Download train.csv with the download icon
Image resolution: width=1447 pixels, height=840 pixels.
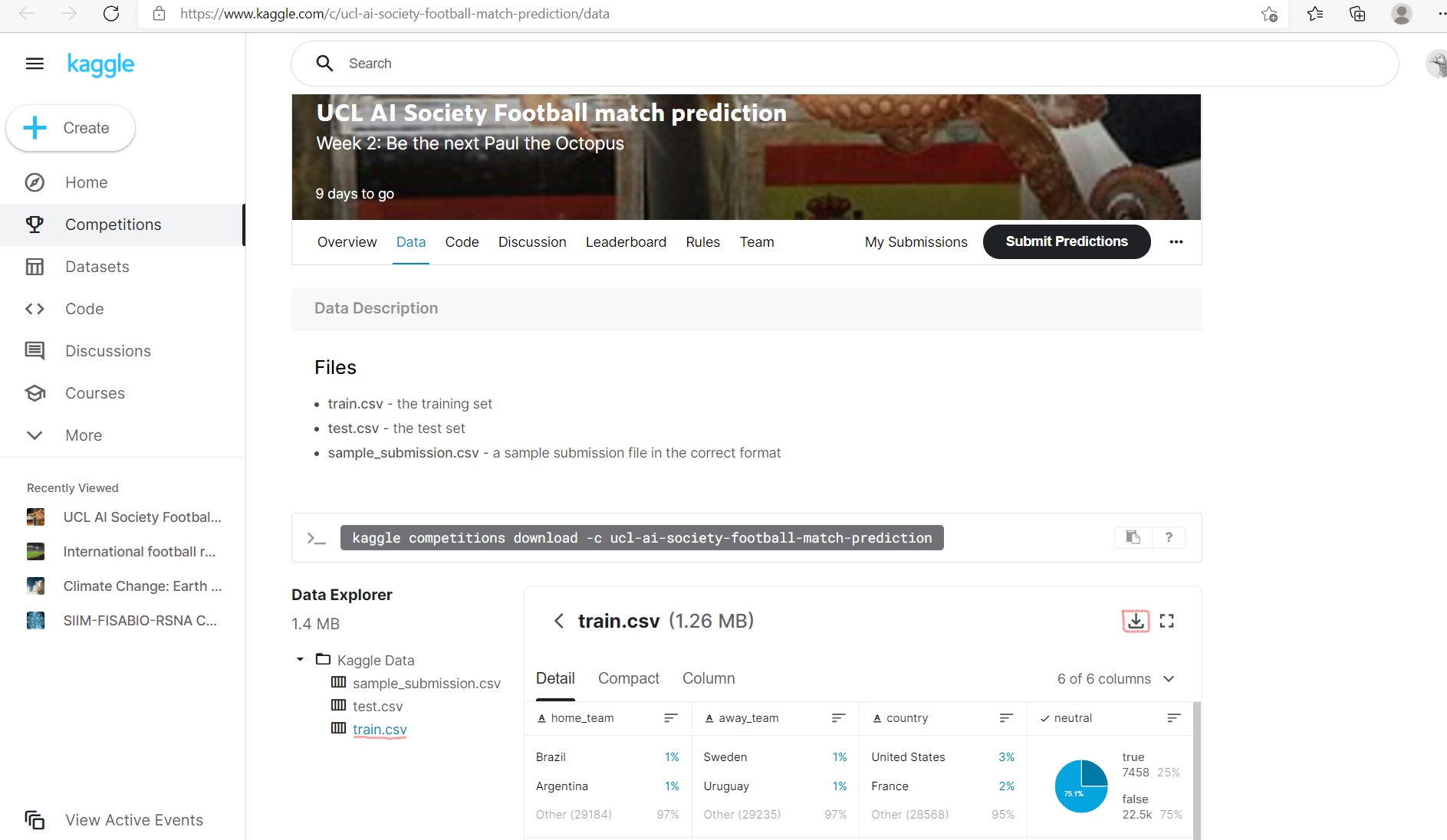(x=1136, y=621)
